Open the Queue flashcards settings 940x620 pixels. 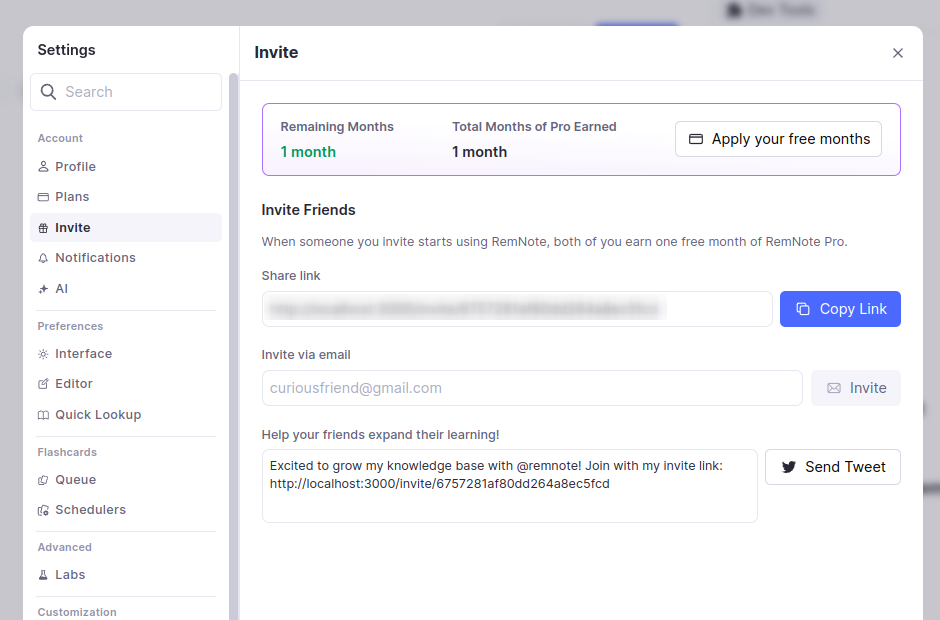[x=75, y=480]
